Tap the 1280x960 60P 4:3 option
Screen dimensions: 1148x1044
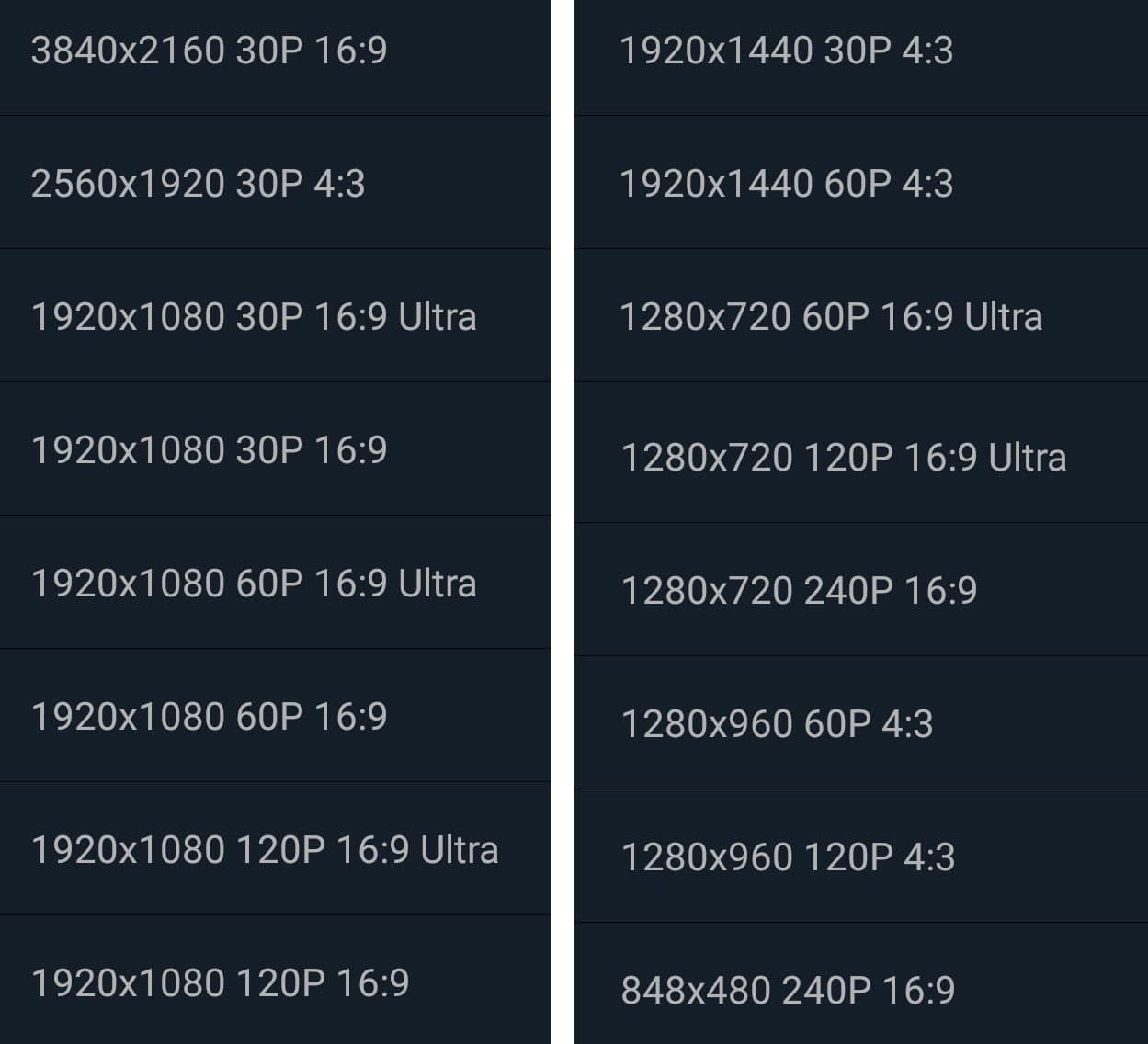point(777,724)
